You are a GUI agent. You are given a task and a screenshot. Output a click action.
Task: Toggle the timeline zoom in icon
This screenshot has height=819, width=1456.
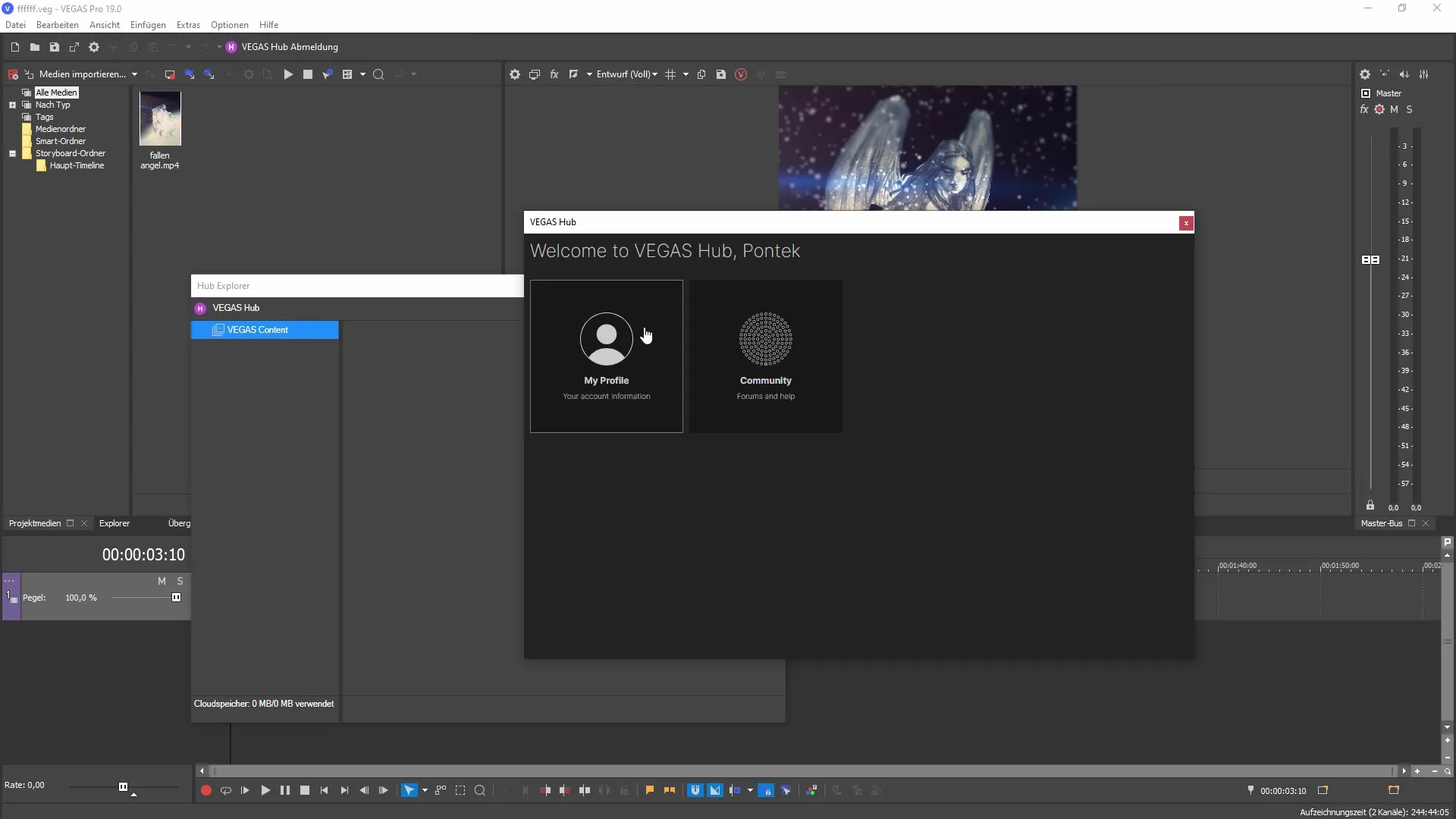[x=1416, y=771]
